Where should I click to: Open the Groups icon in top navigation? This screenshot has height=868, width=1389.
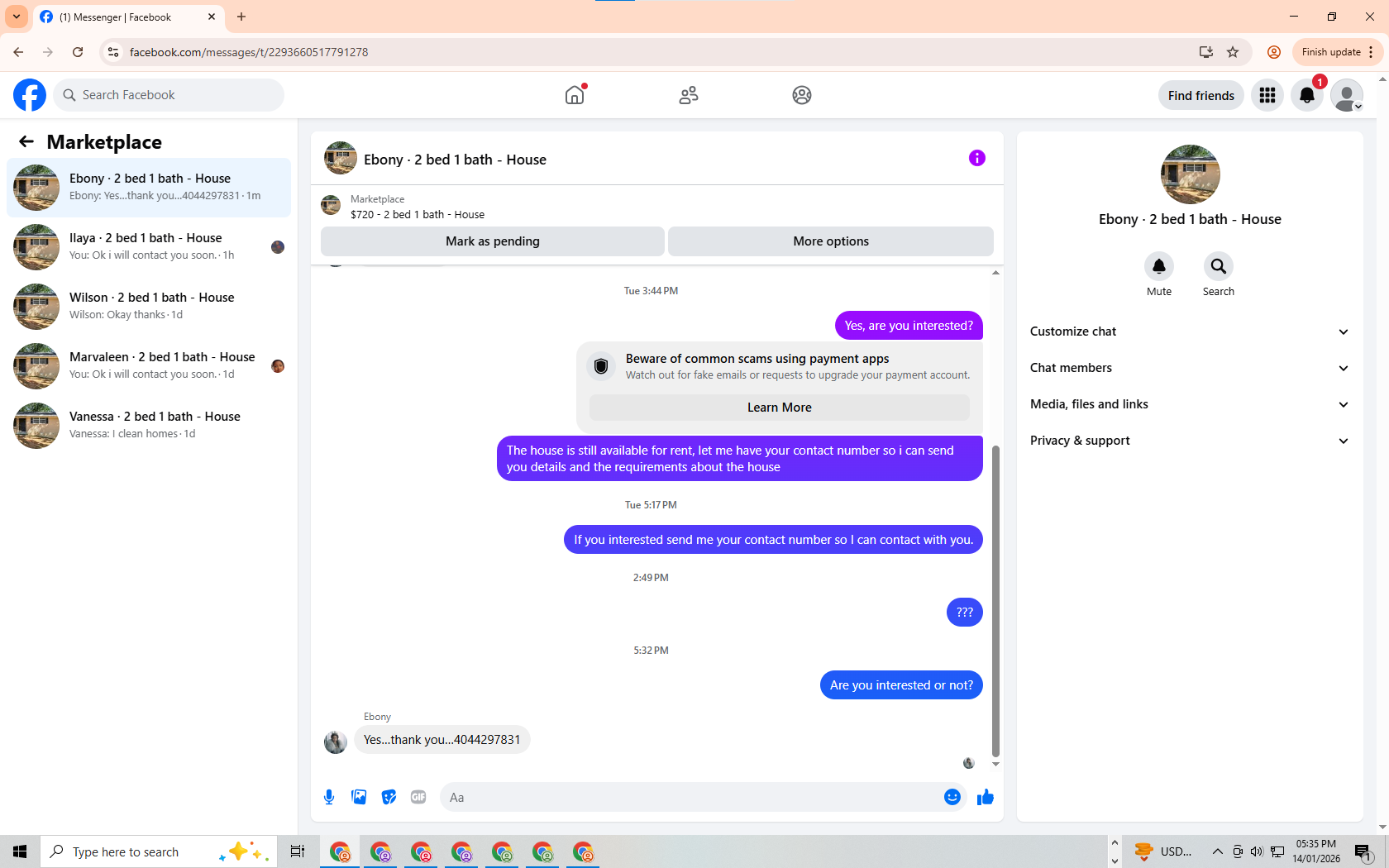802,95
